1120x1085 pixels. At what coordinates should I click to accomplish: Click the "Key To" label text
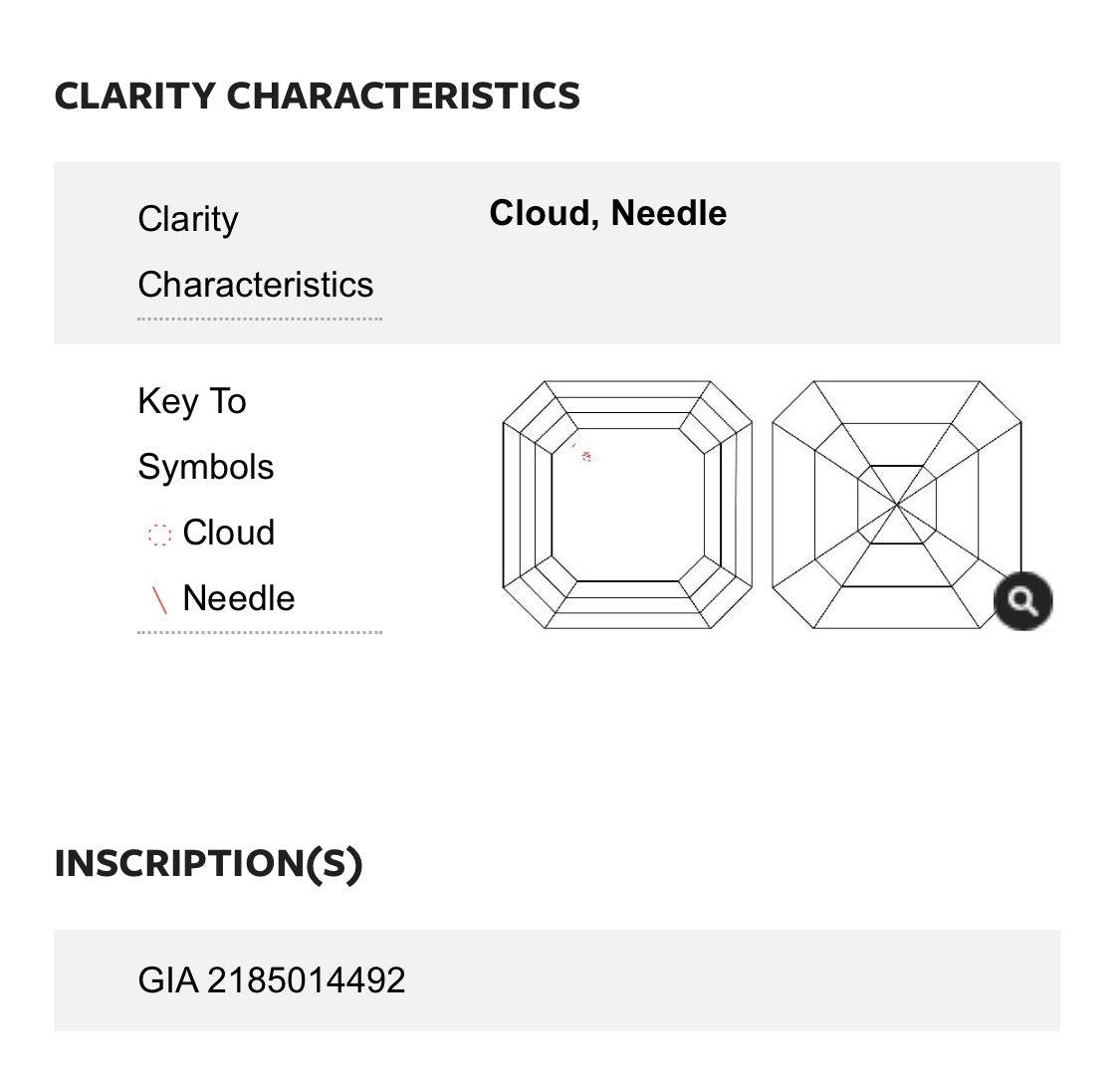(192, 401)
